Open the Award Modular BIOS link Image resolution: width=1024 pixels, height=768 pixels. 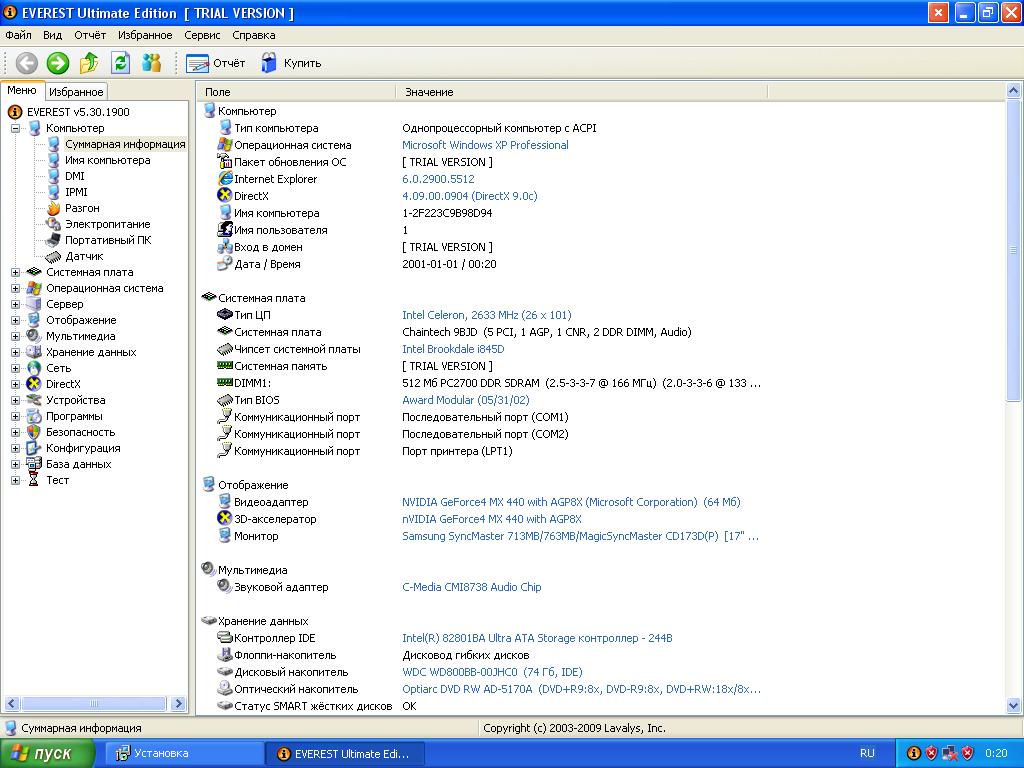pyautogui.click(x=466, y=400)
